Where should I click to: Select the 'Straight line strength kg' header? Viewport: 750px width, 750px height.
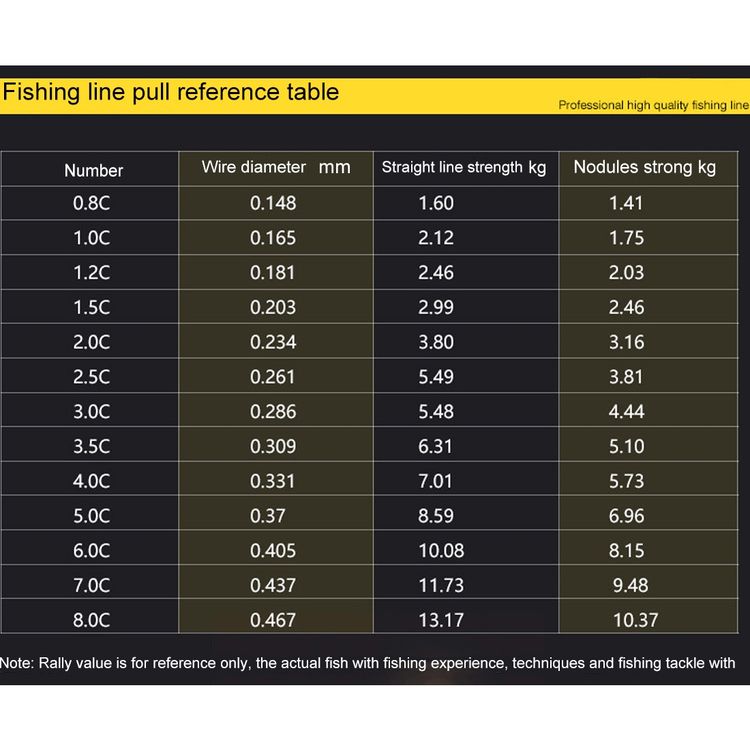[x=463, y=167]
